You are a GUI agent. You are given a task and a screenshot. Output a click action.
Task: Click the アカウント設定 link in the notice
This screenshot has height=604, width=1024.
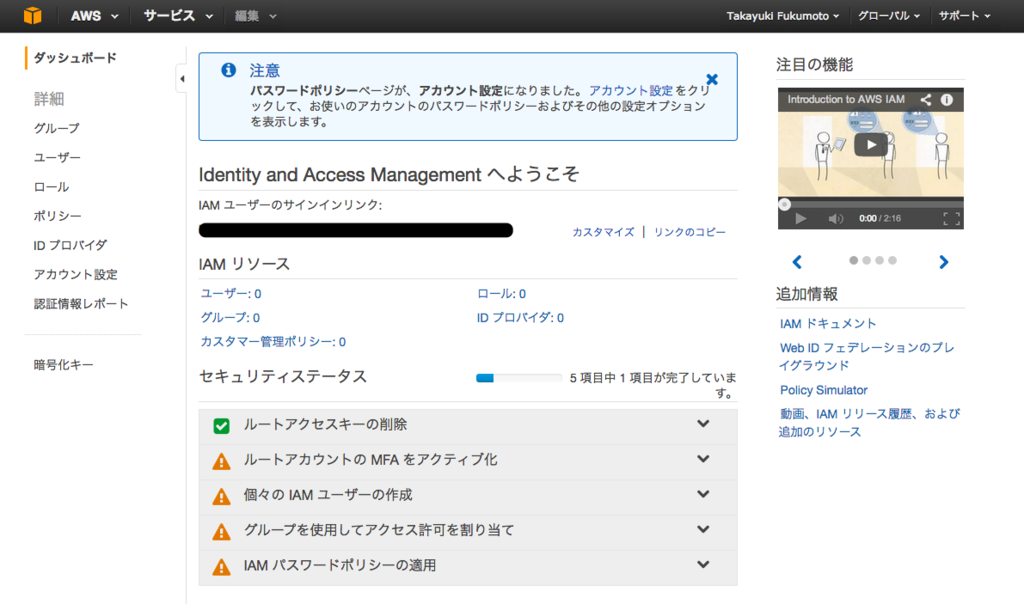point(630,91)
